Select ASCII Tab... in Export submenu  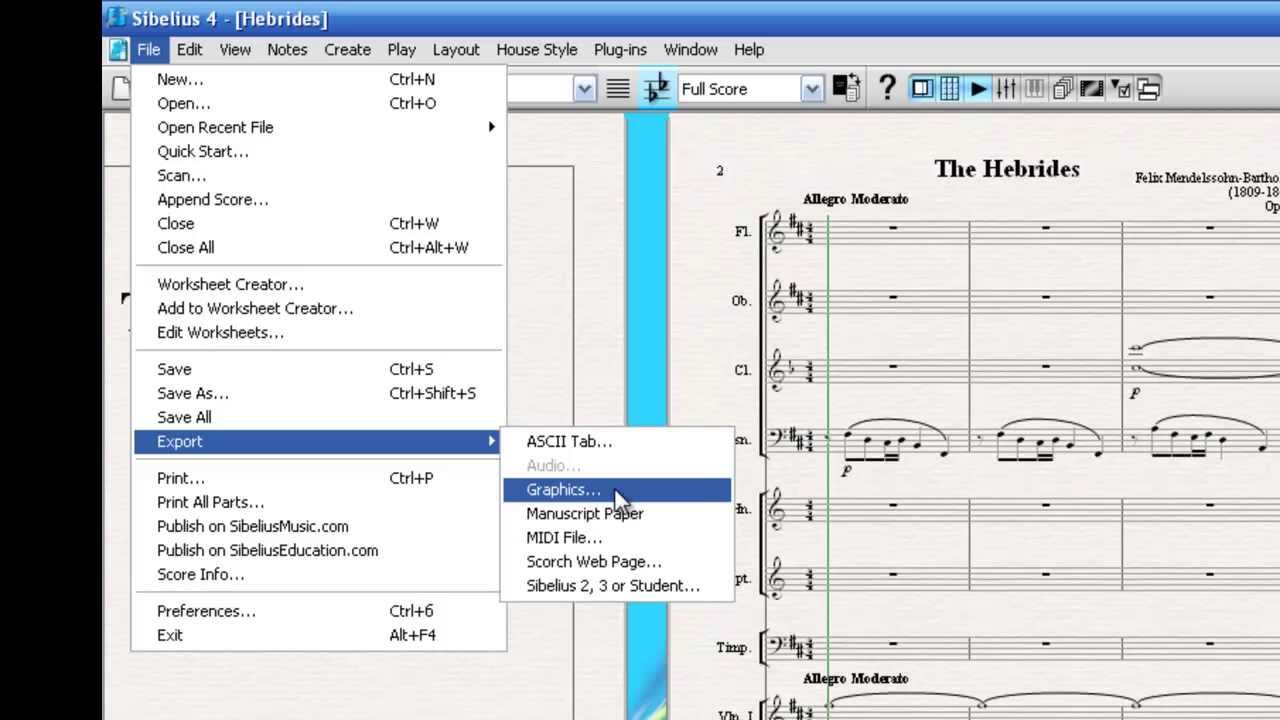point(617,441)
